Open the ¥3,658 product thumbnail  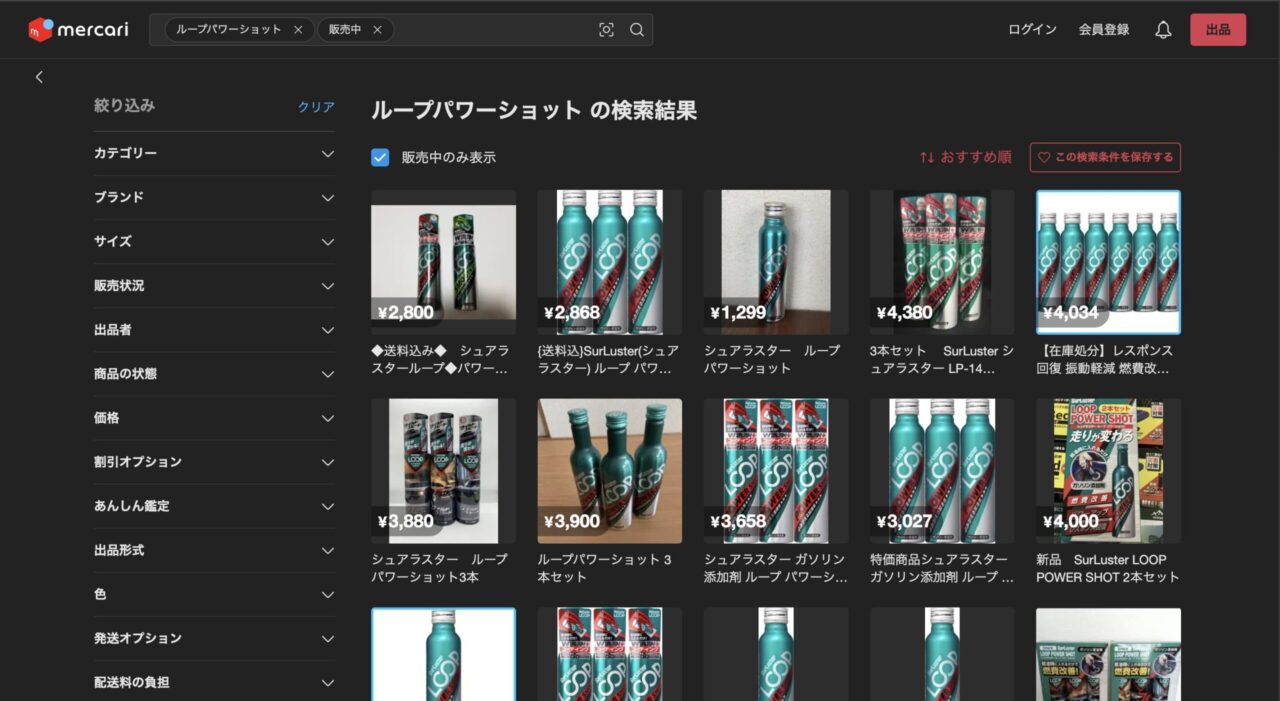776,471
